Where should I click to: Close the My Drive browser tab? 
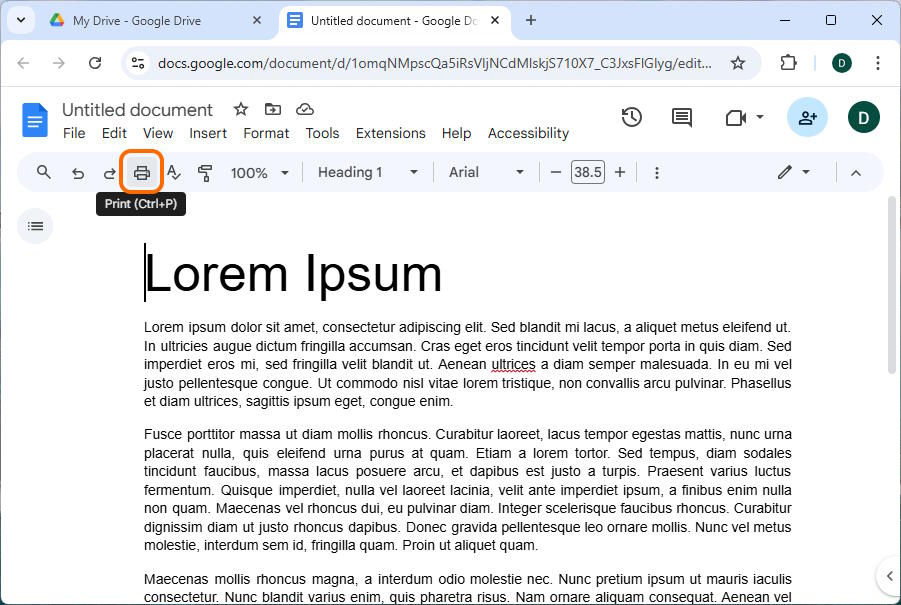[257, 20]
